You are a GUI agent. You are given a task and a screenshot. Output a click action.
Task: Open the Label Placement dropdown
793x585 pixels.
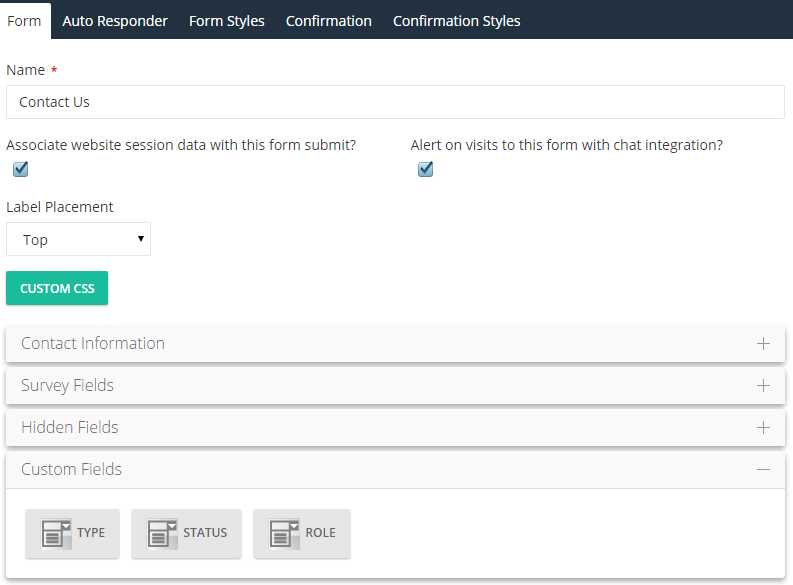pos(78,239)
